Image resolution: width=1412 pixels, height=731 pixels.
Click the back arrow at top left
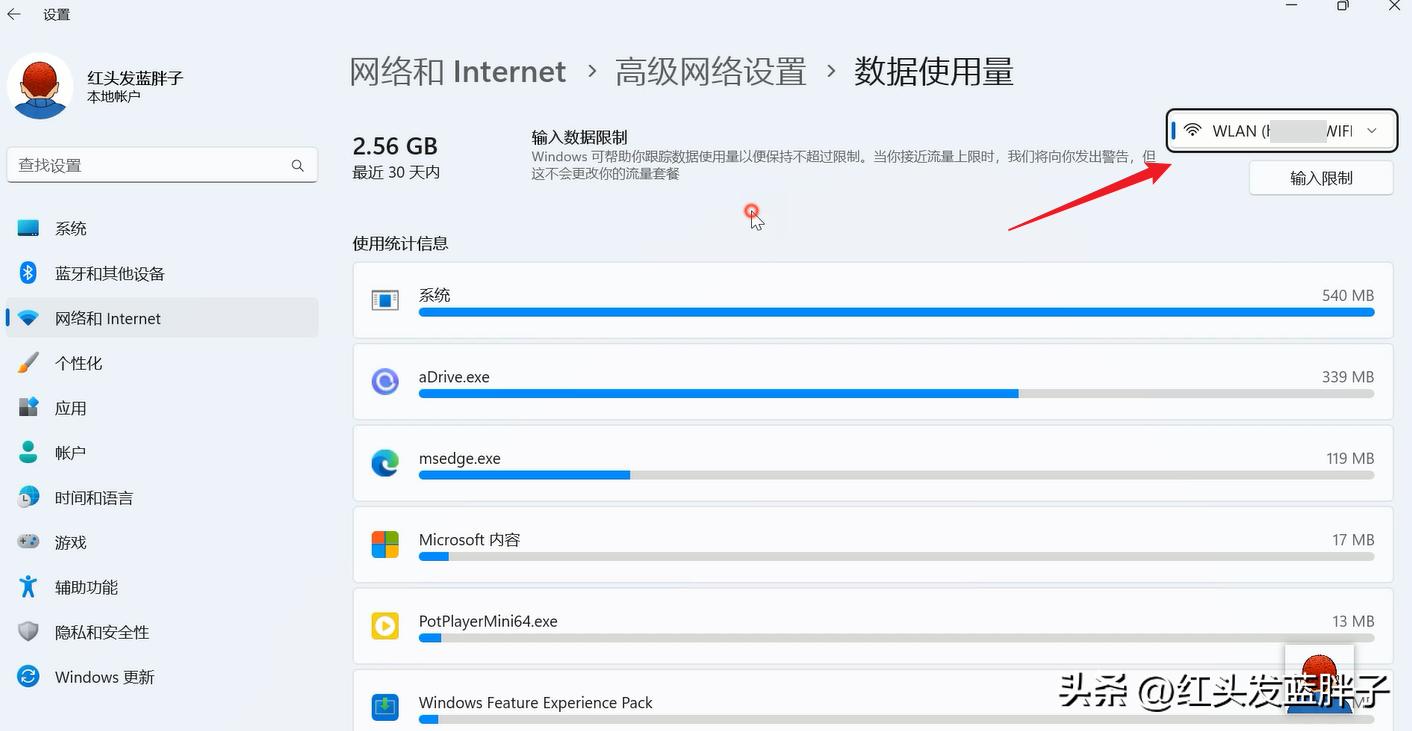(x=15, y=14)
